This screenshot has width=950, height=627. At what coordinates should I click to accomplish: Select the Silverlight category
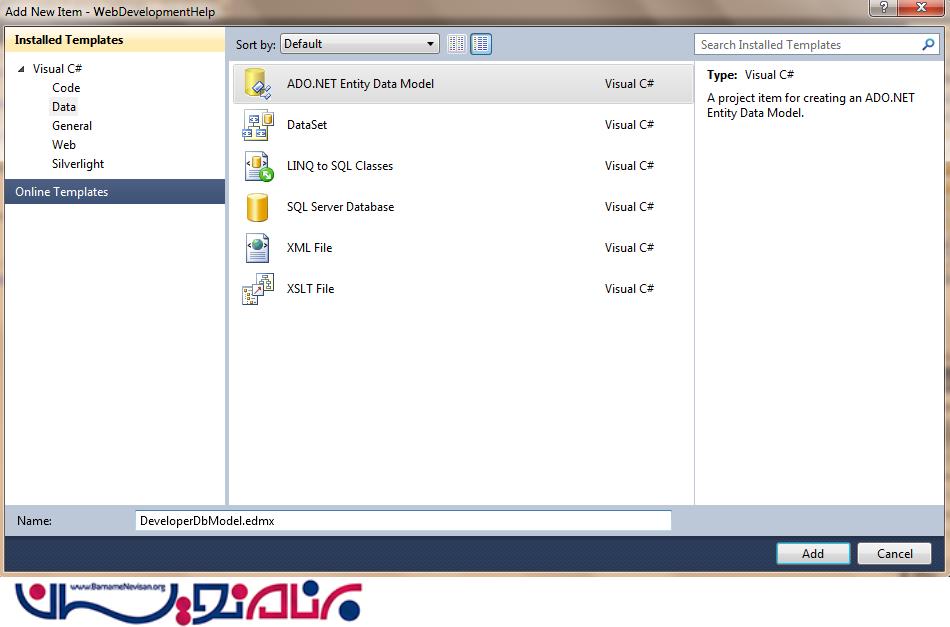point(78,164)
